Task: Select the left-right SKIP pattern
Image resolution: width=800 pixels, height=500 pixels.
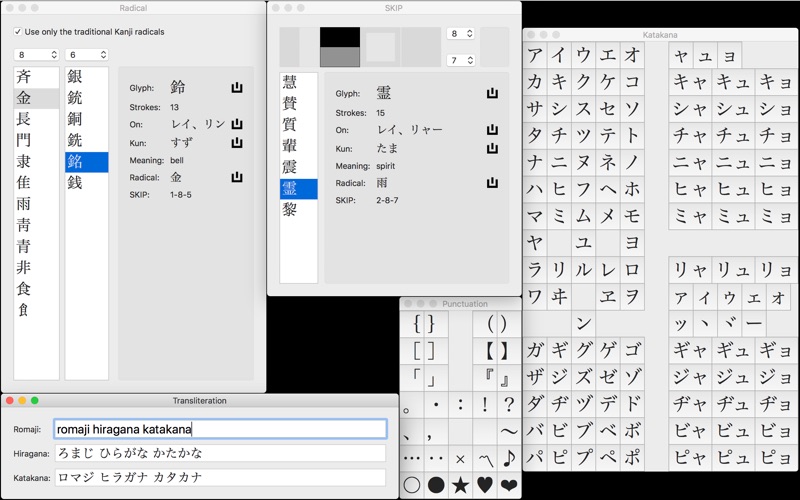Action: click(299, 47)
